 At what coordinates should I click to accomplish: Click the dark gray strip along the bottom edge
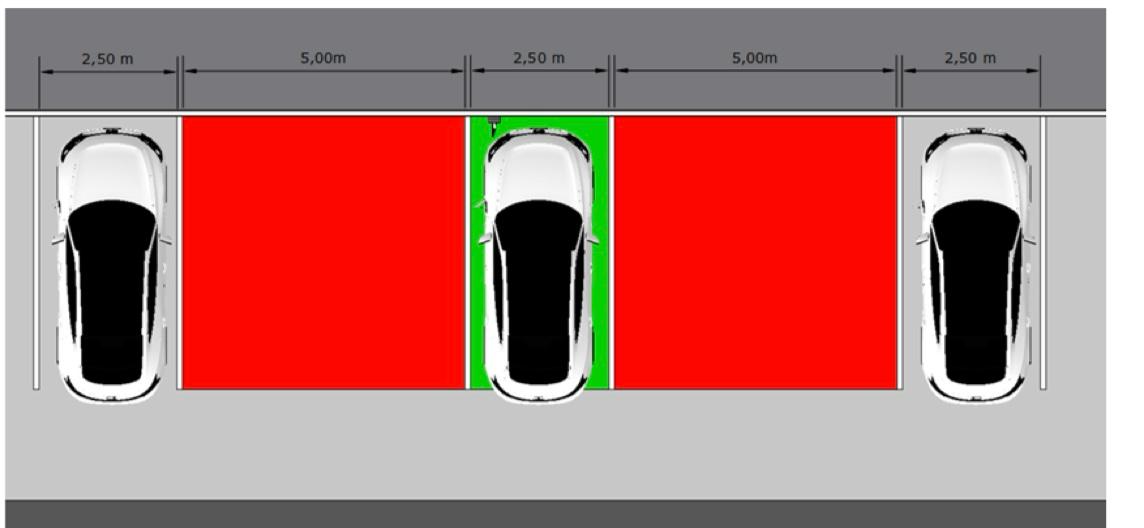(x=555, y=512)
